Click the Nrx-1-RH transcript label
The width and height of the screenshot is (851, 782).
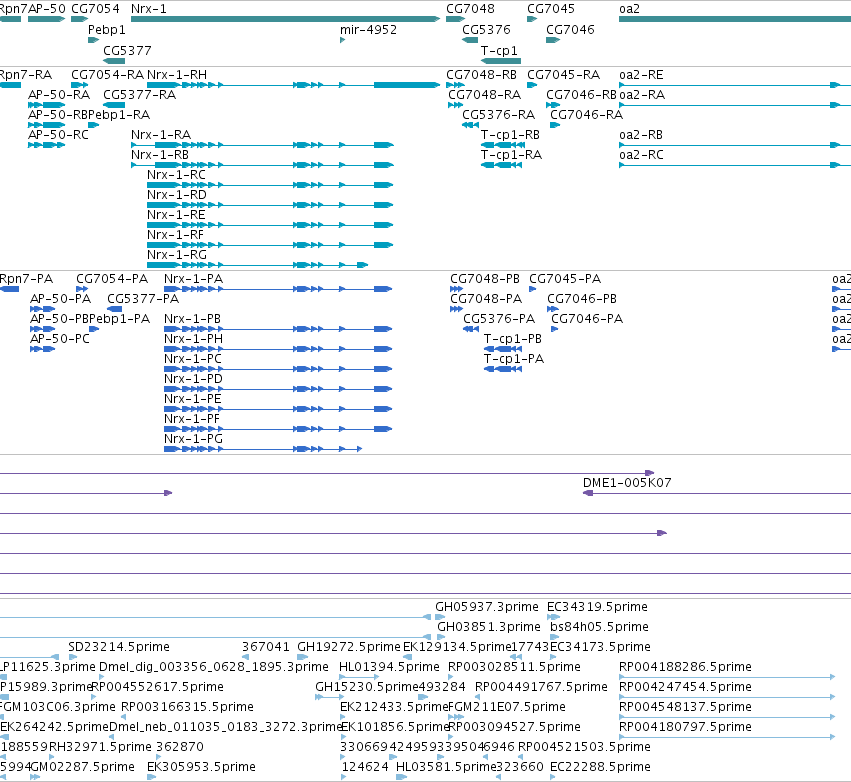176,74
